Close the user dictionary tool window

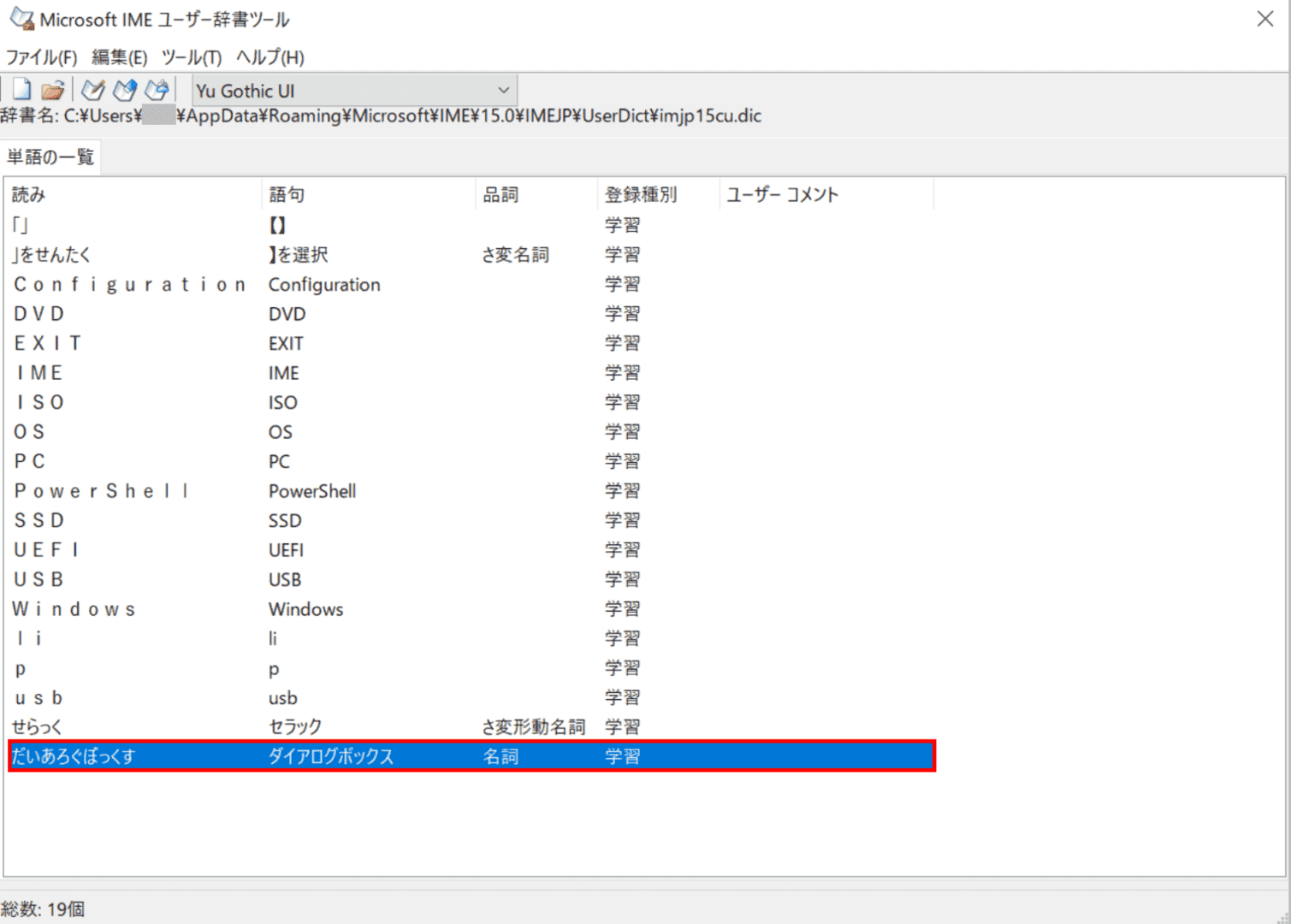tap(1265, 19)
